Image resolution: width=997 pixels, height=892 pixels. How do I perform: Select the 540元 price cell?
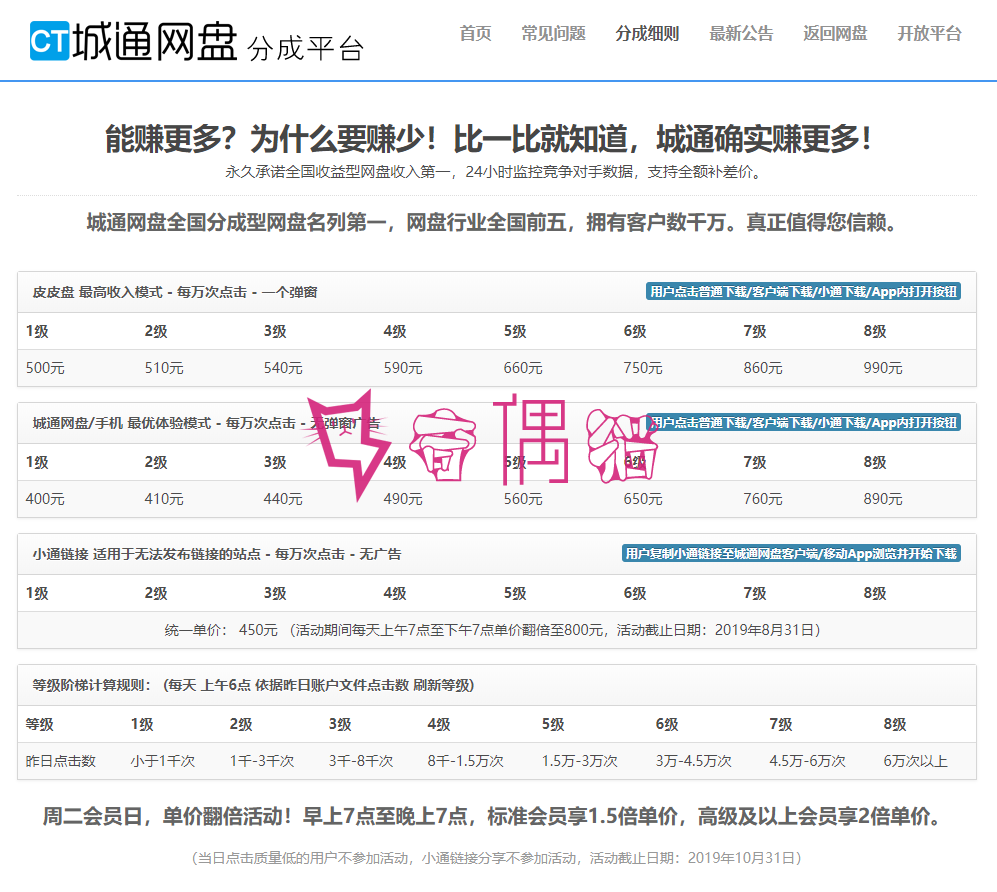click(283, 368)
